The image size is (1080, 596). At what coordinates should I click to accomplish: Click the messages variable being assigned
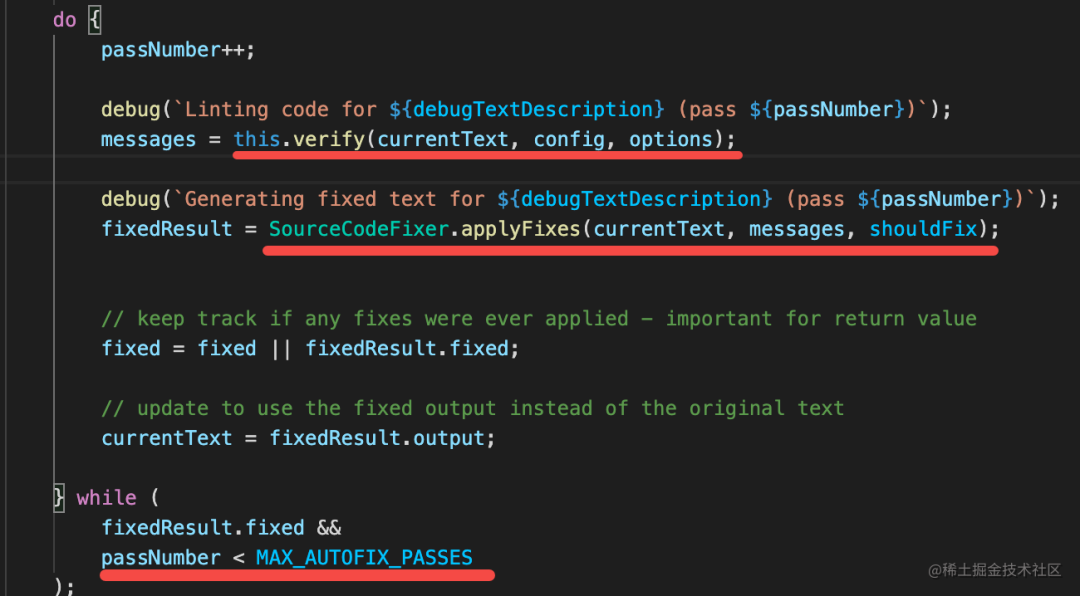pos(149,140)
